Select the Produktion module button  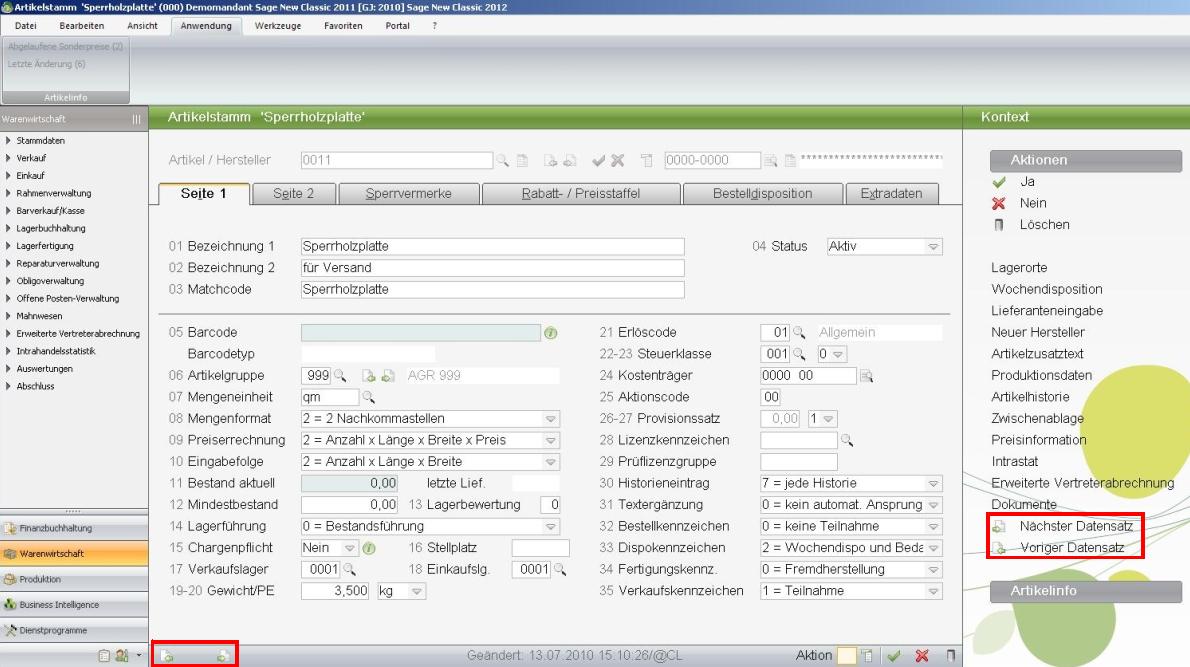tap(74, 579)
